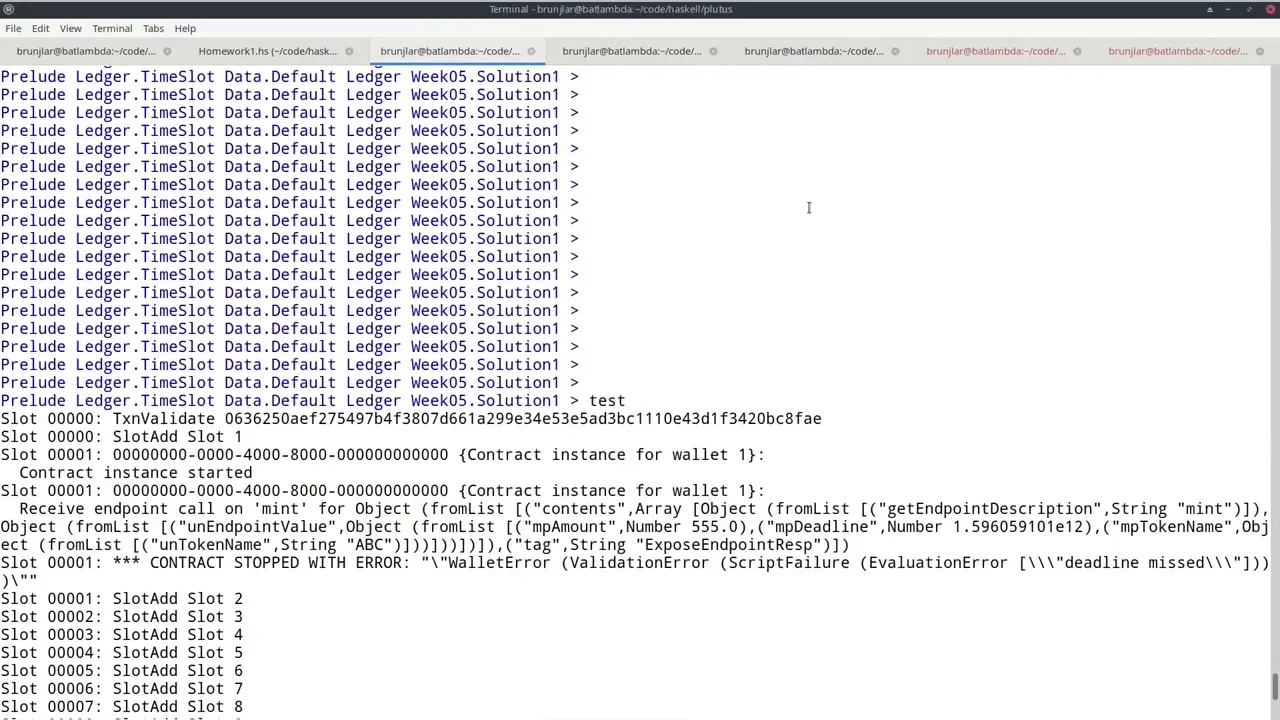This screenshot has height=720, width=1280.
Task: Open the window menu icon in the title bar's left corner
Action: (x=8, y=9)
